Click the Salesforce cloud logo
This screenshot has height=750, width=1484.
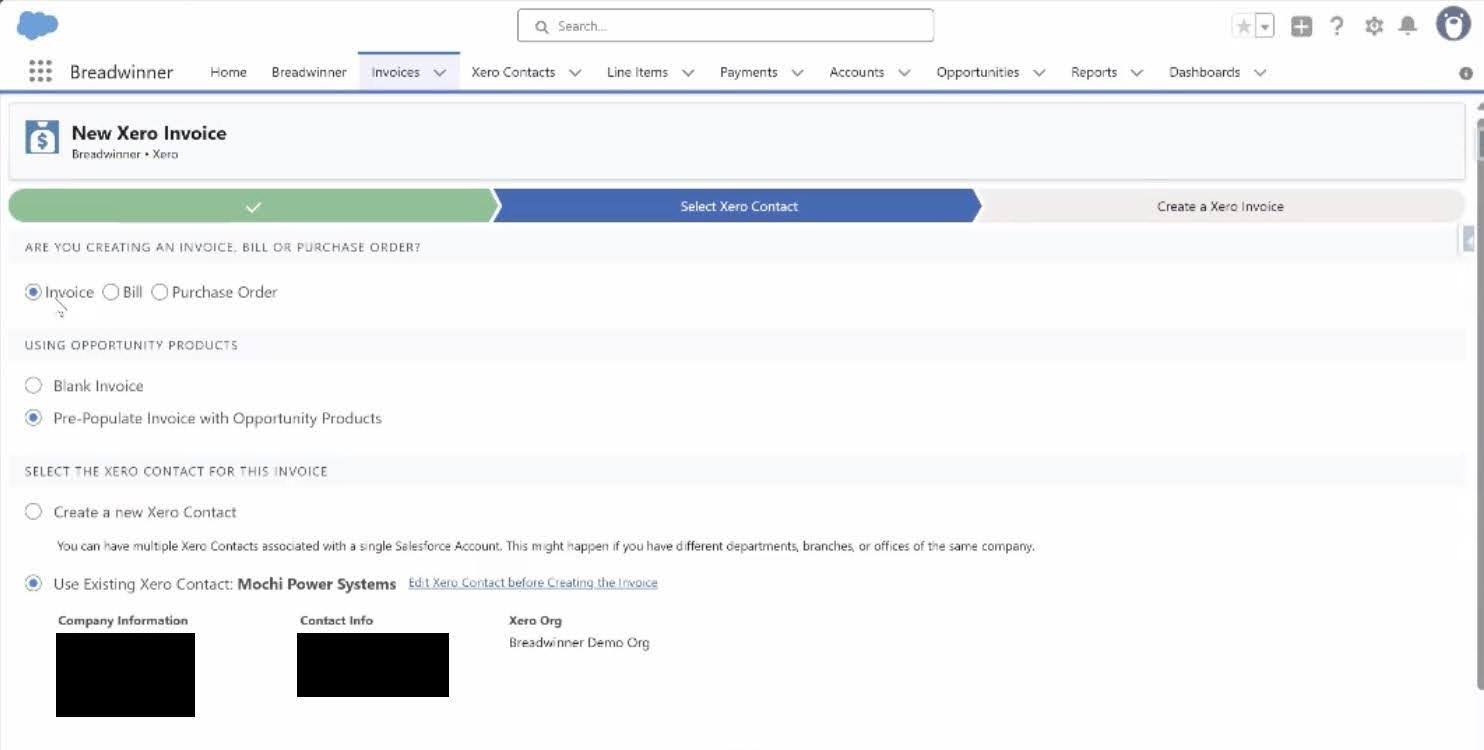click(38, 25)
